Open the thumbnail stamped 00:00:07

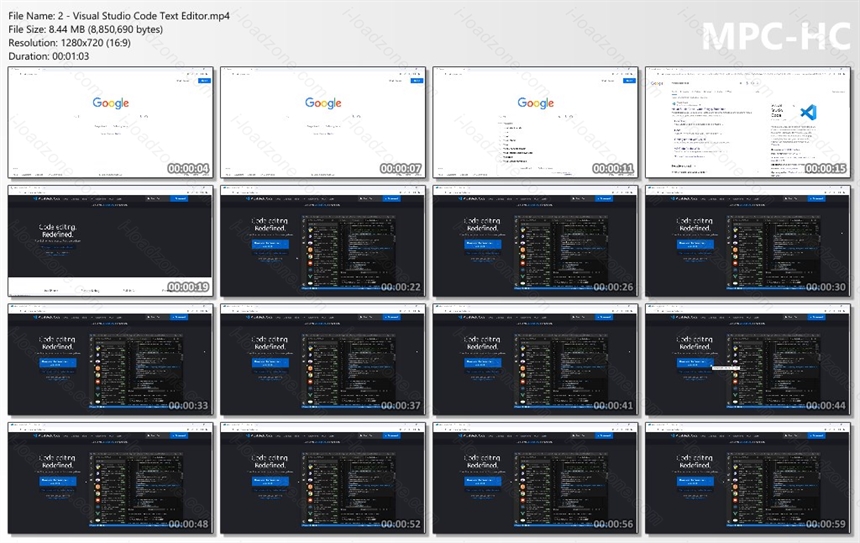coord(323,123)
